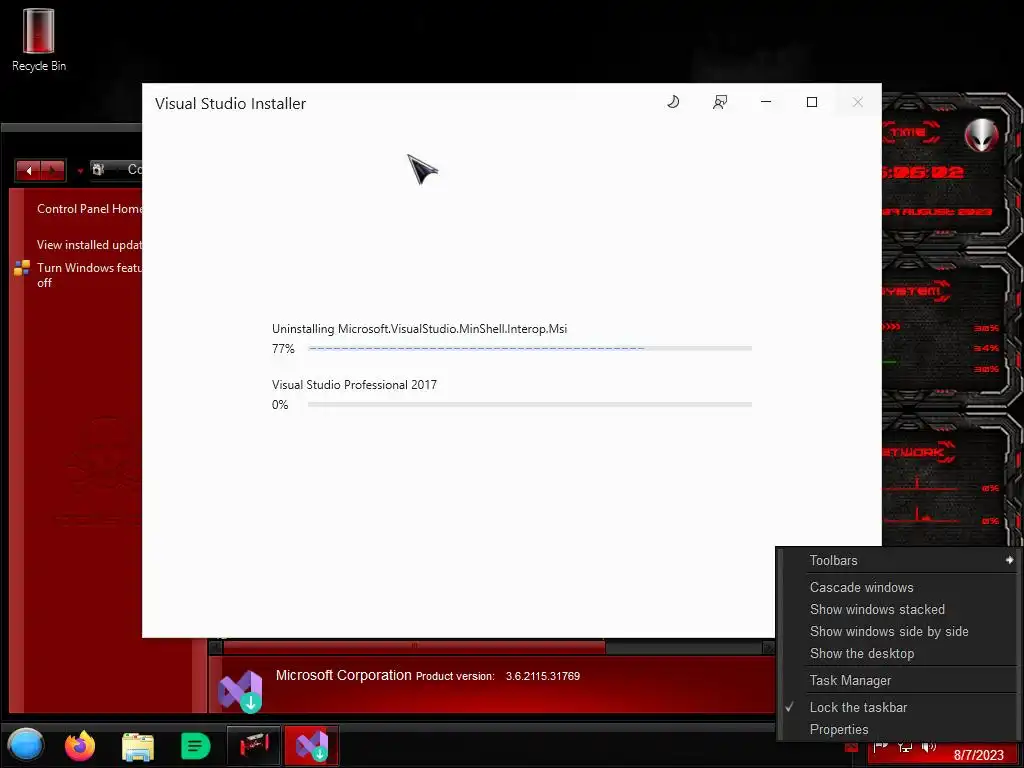The width and height of the screenshot is (1024, 768).
Task: Open View installed updates link
Action: [89, 245]
